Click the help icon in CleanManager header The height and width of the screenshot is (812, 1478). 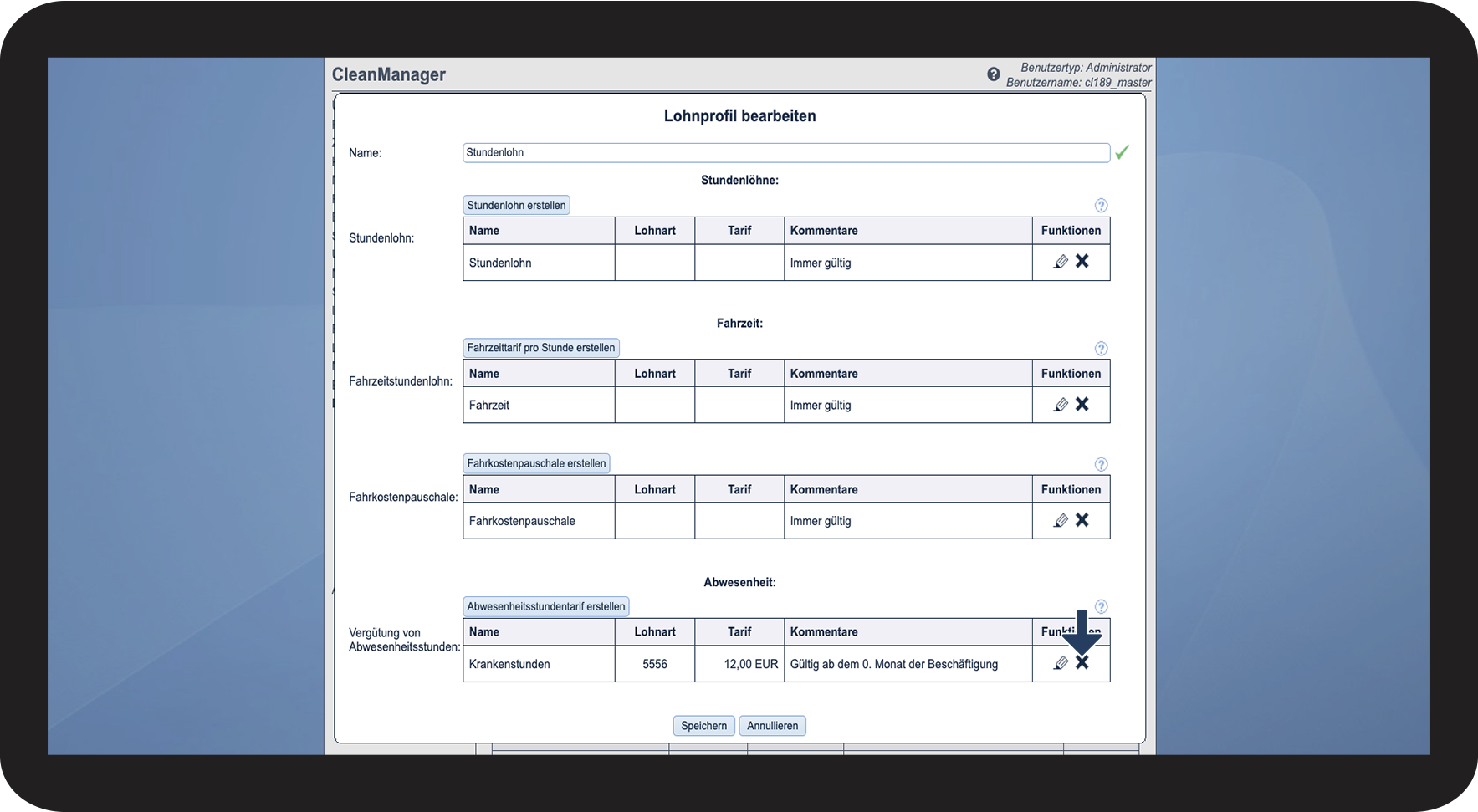click(x=994, y=74)
